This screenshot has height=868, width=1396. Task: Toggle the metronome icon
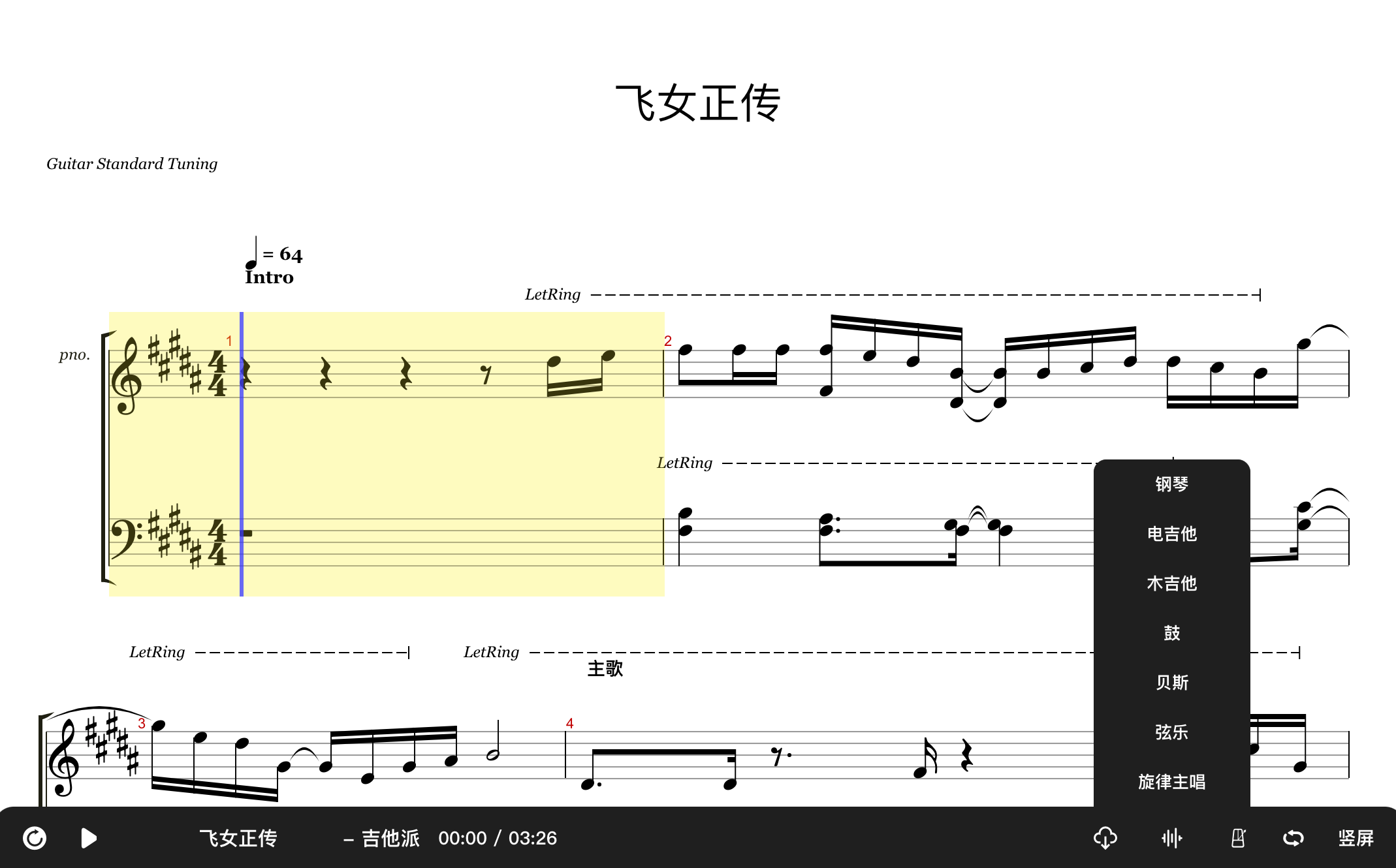tap(1238, 838)
